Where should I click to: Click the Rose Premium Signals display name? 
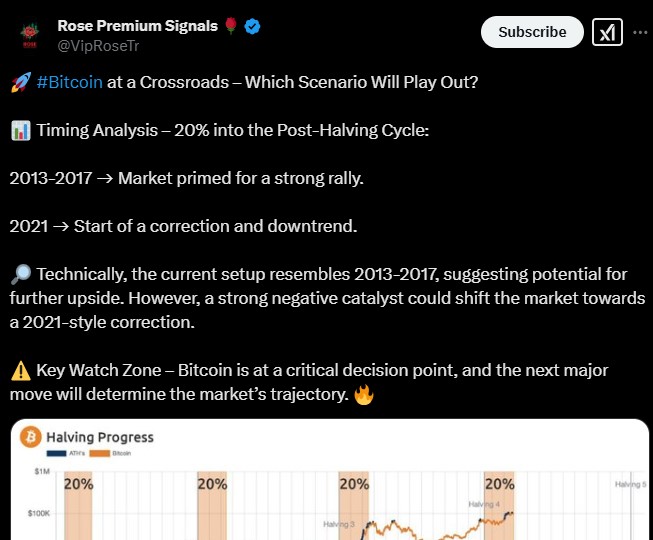click(x=137, y=26)
